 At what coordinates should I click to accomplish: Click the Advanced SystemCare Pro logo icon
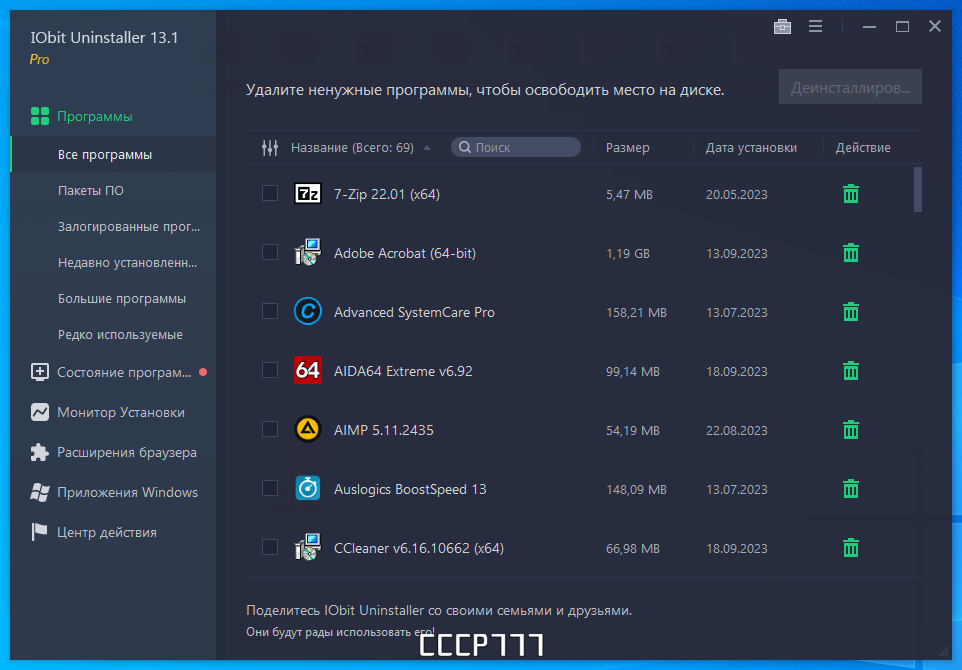pyautogui.click(x=307, y=312)
